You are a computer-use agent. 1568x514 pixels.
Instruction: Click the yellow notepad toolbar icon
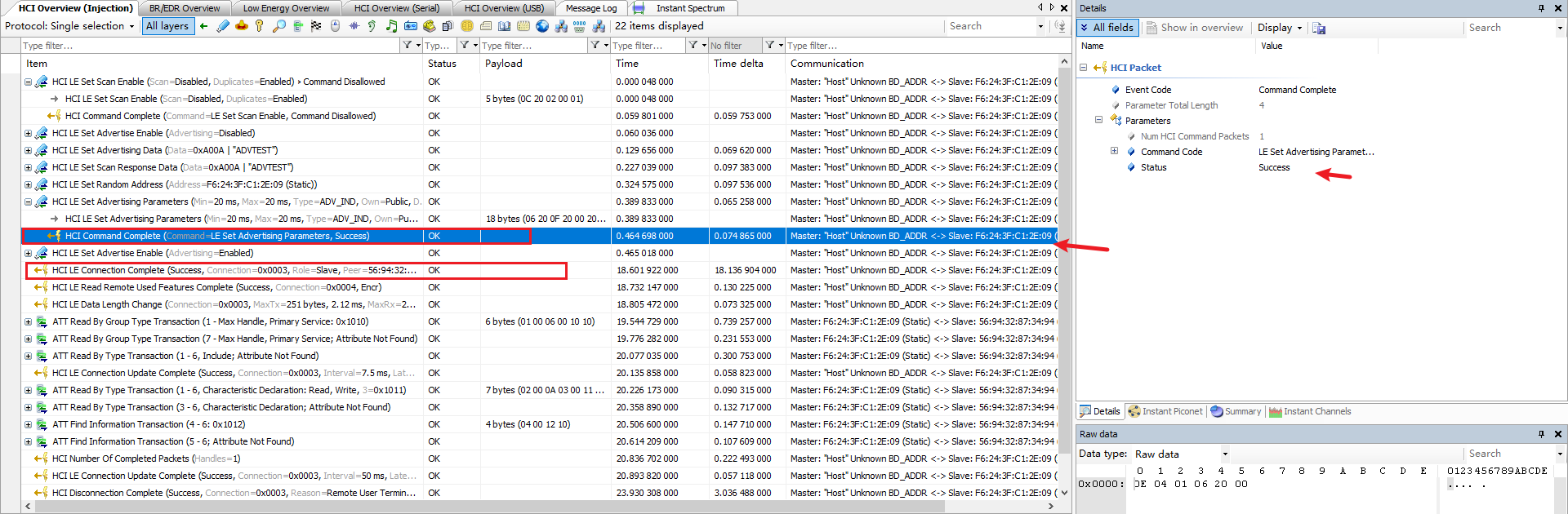coord(523,26)
